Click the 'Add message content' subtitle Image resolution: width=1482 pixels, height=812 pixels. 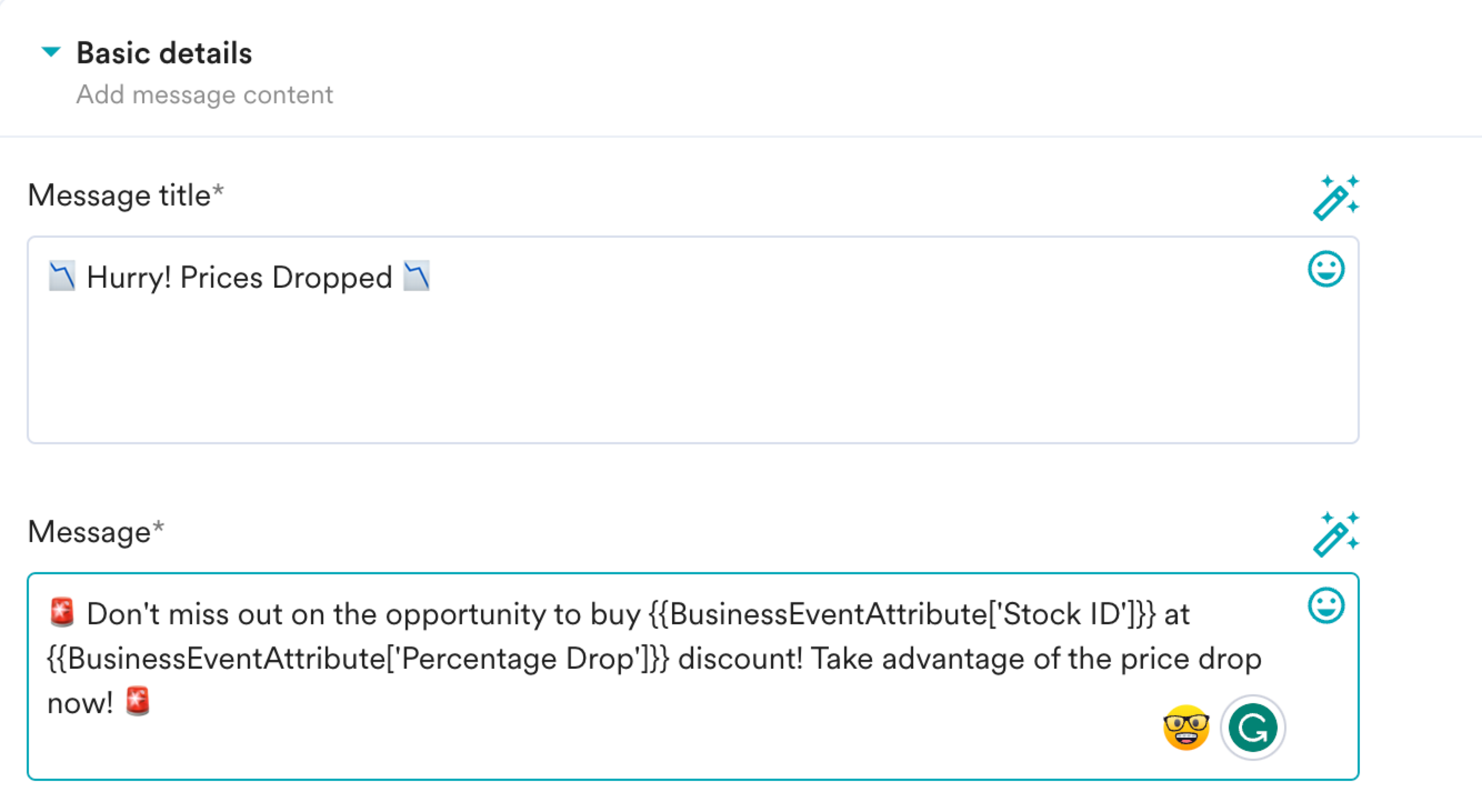pos(204,95)
